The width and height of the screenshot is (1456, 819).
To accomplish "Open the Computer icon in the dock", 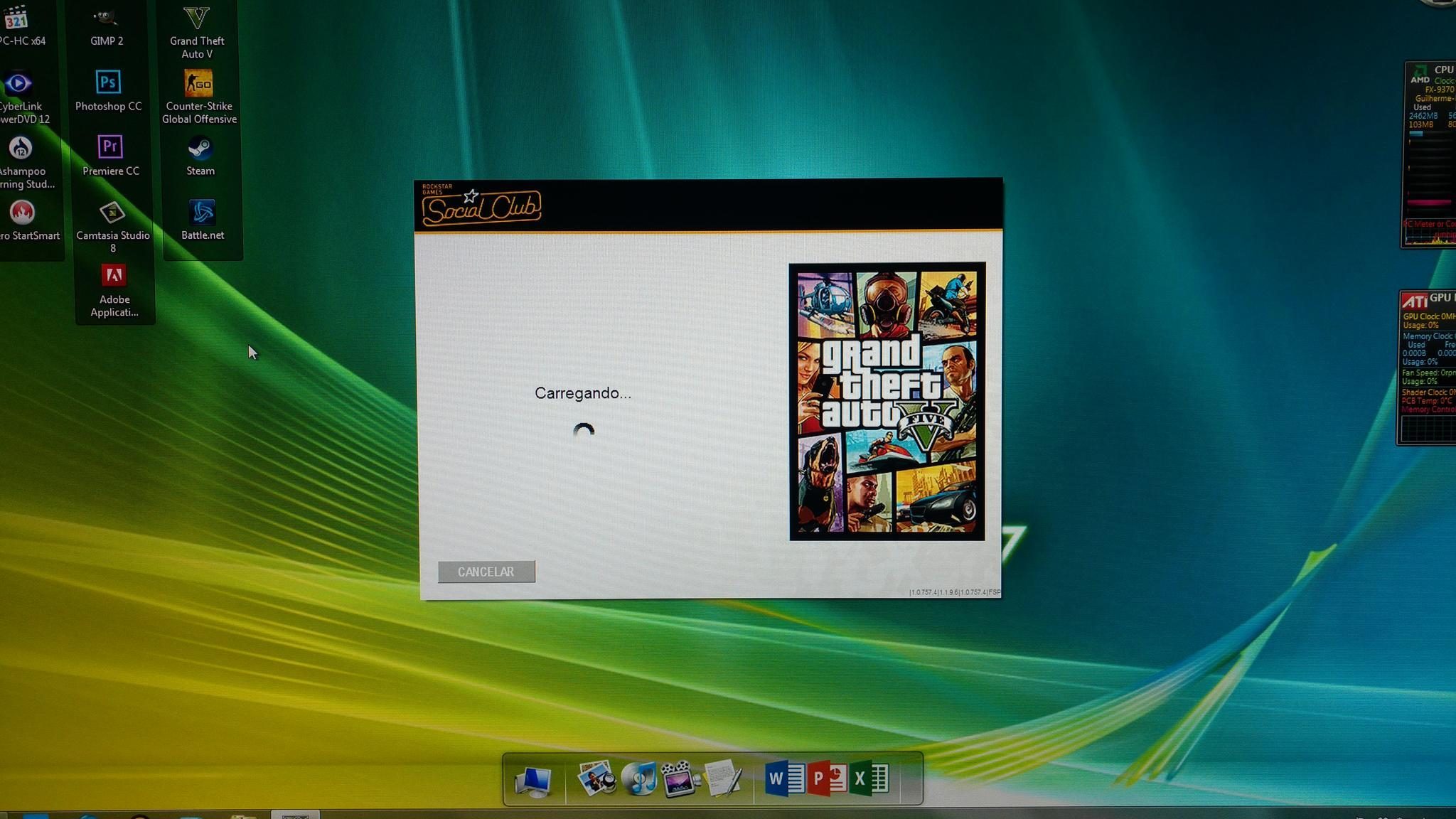I will pyautogui.click(x=533, y=781).
